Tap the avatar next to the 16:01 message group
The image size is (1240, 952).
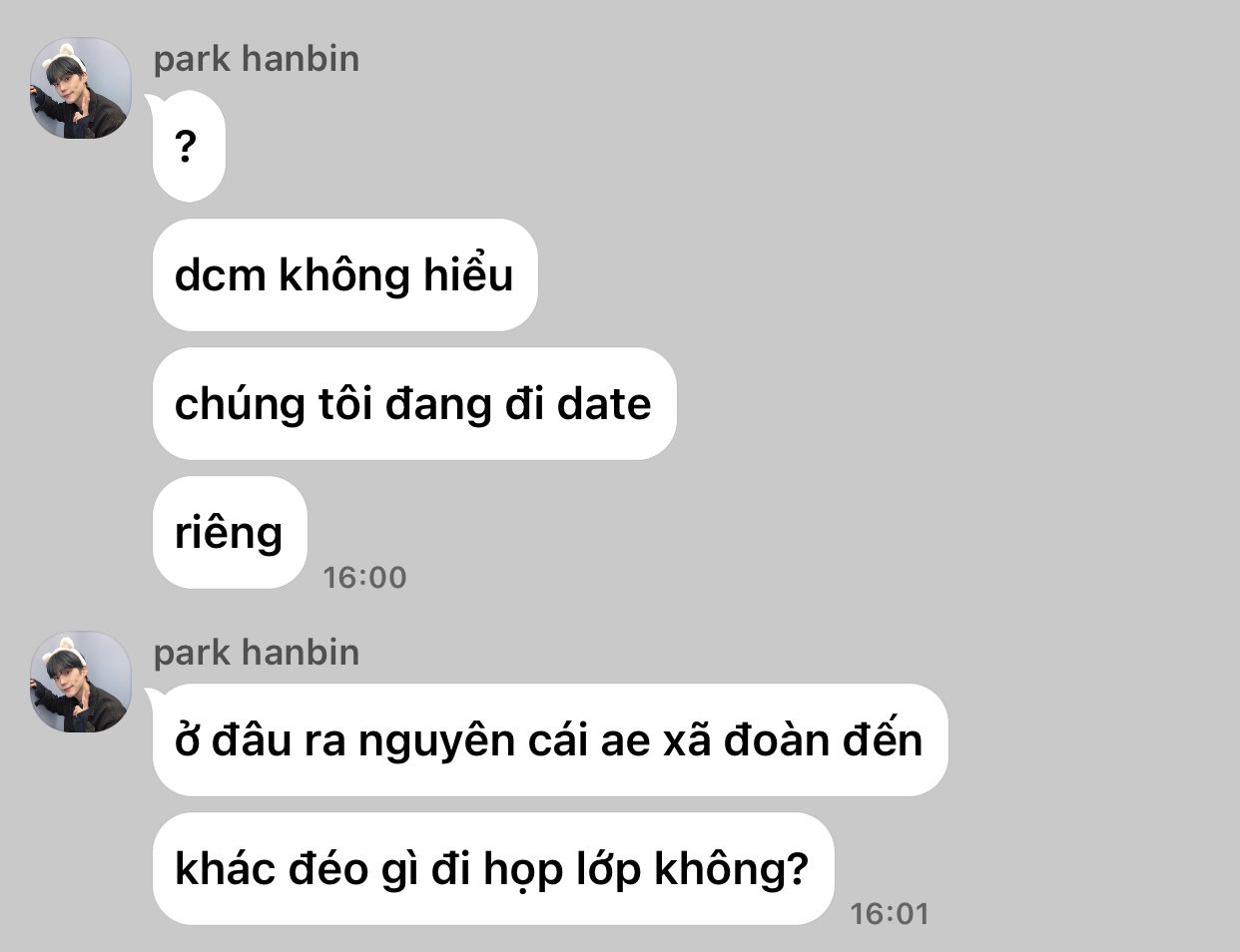pyautogui.click(x=81, y=682)
